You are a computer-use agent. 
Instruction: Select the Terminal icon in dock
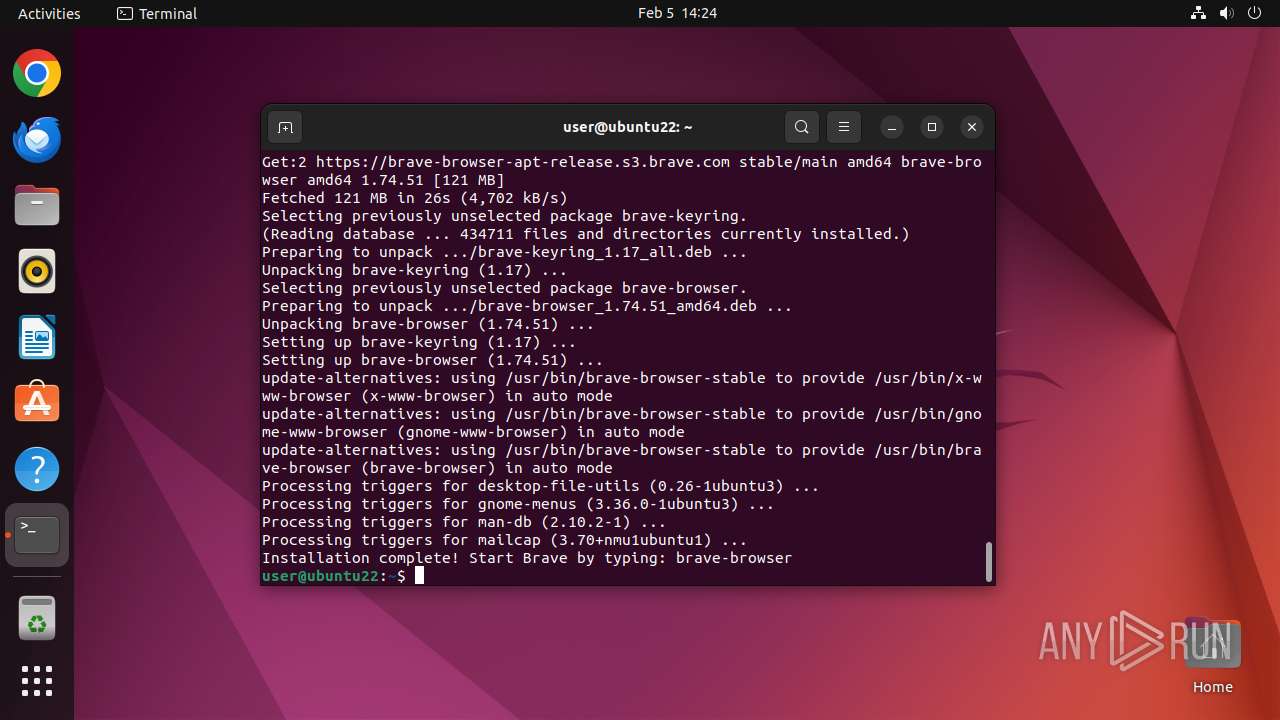click(37, 535)
